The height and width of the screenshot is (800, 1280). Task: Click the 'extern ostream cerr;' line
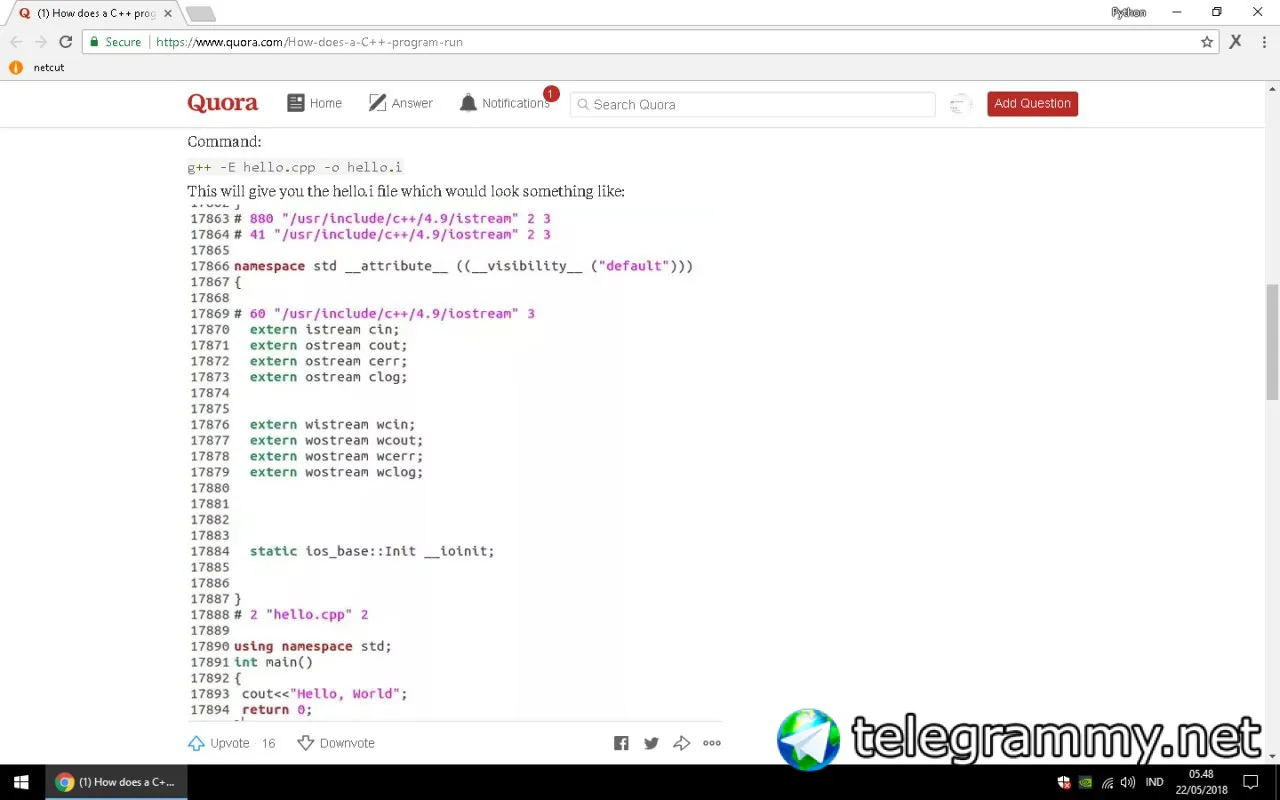[x=328, y=361]
